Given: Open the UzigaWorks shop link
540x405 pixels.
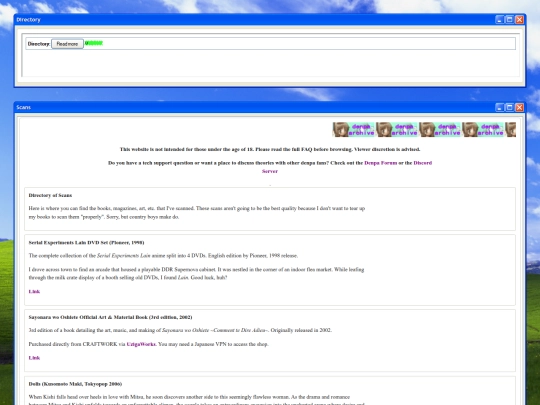Looking at the screenshot, I should (x=141, y=344).
